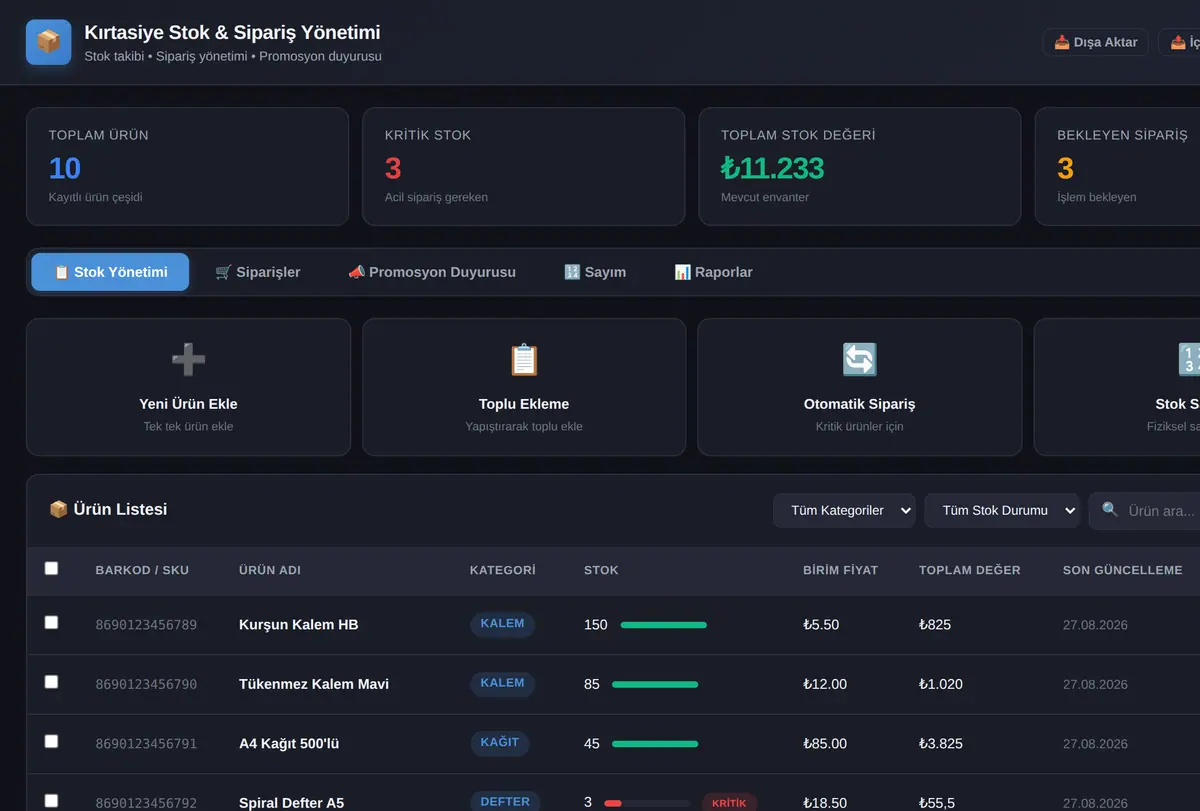1200x811 pixels.
Task: Click barcode 8690123456791
Action: 146,744
